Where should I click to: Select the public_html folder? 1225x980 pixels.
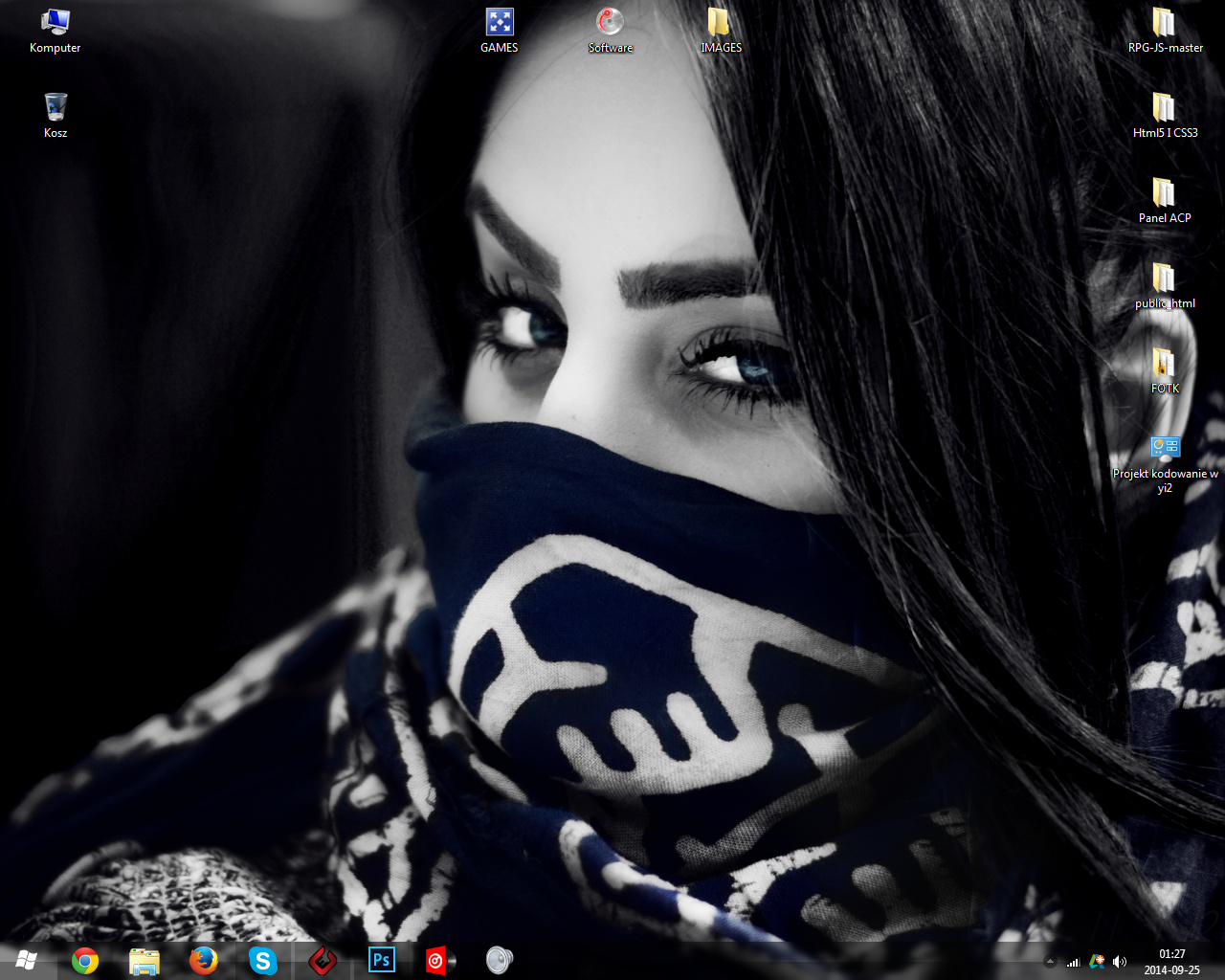click(1165, 286)
